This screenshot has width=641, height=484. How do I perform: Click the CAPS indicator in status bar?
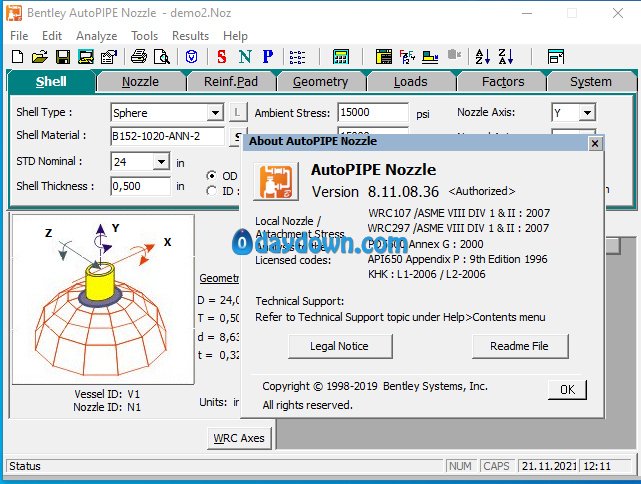[x=496, y=466]
